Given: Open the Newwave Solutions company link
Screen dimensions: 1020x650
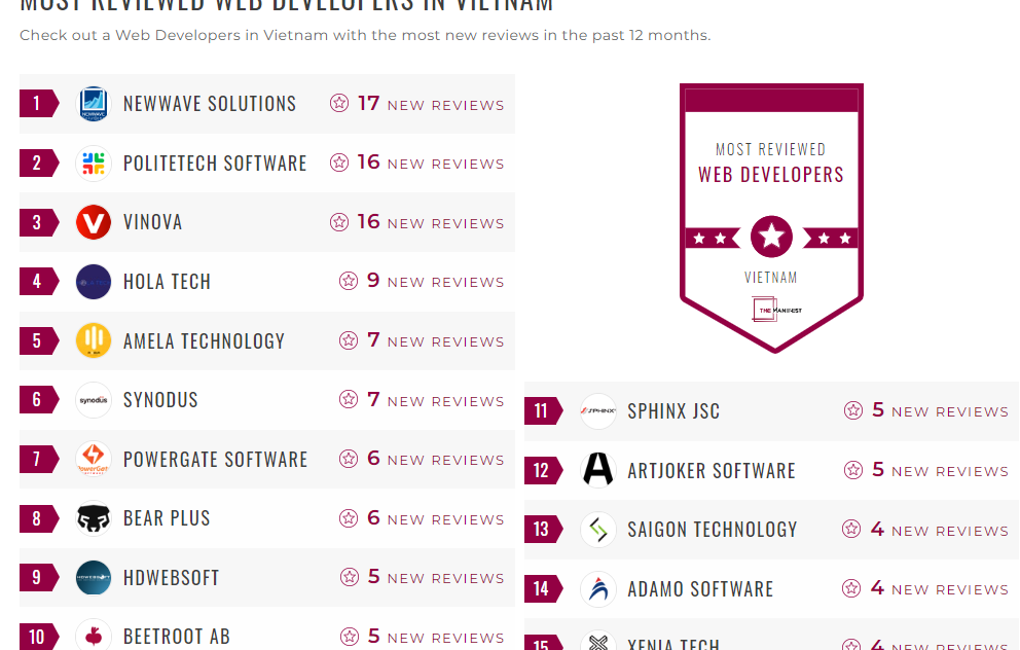Looking at the screenshot, I should 210,104.
